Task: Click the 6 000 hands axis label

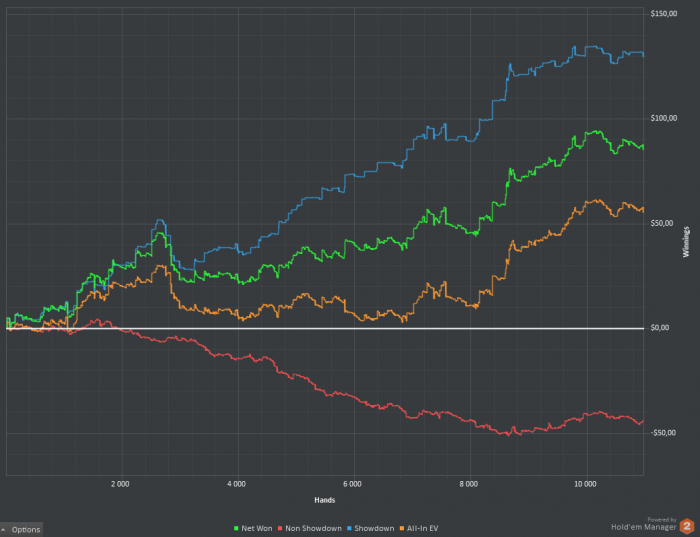Action: 352,484
